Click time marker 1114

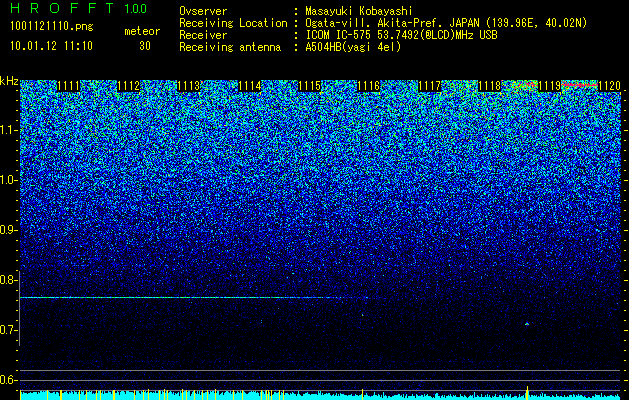pos(250,86)
